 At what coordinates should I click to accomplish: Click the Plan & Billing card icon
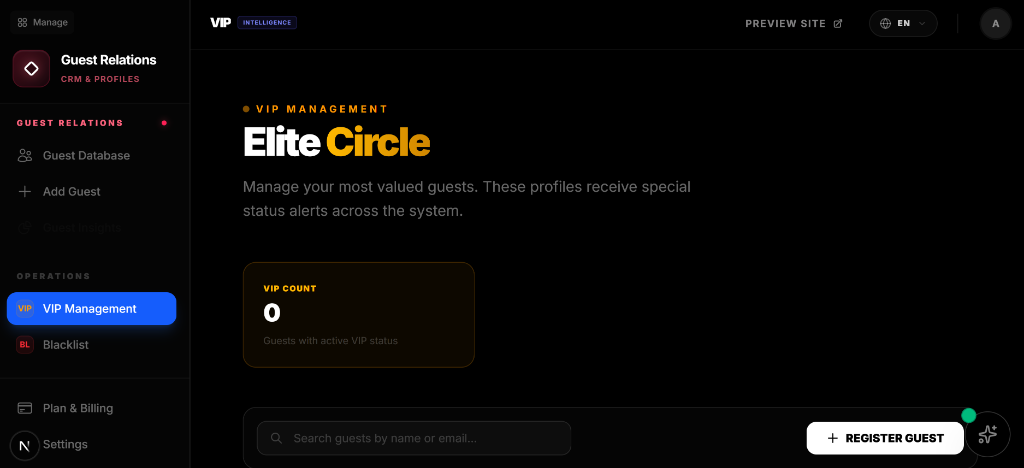click(25, 408)
